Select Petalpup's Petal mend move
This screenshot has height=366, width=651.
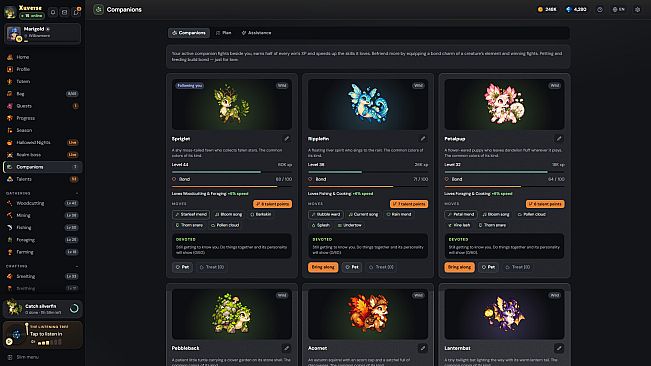461,215
